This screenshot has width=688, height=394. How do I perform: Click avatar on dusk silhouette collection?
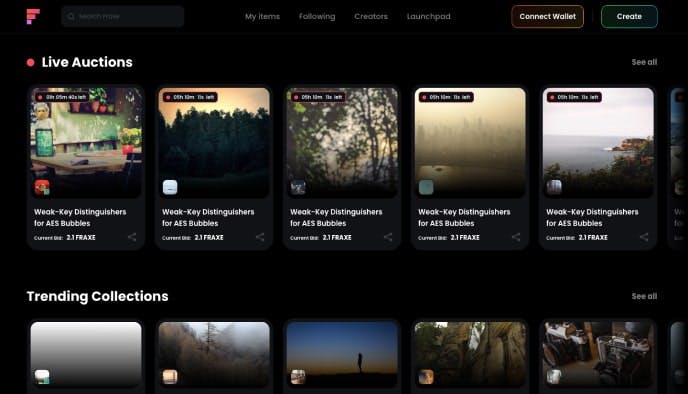(x=298, y=376)
